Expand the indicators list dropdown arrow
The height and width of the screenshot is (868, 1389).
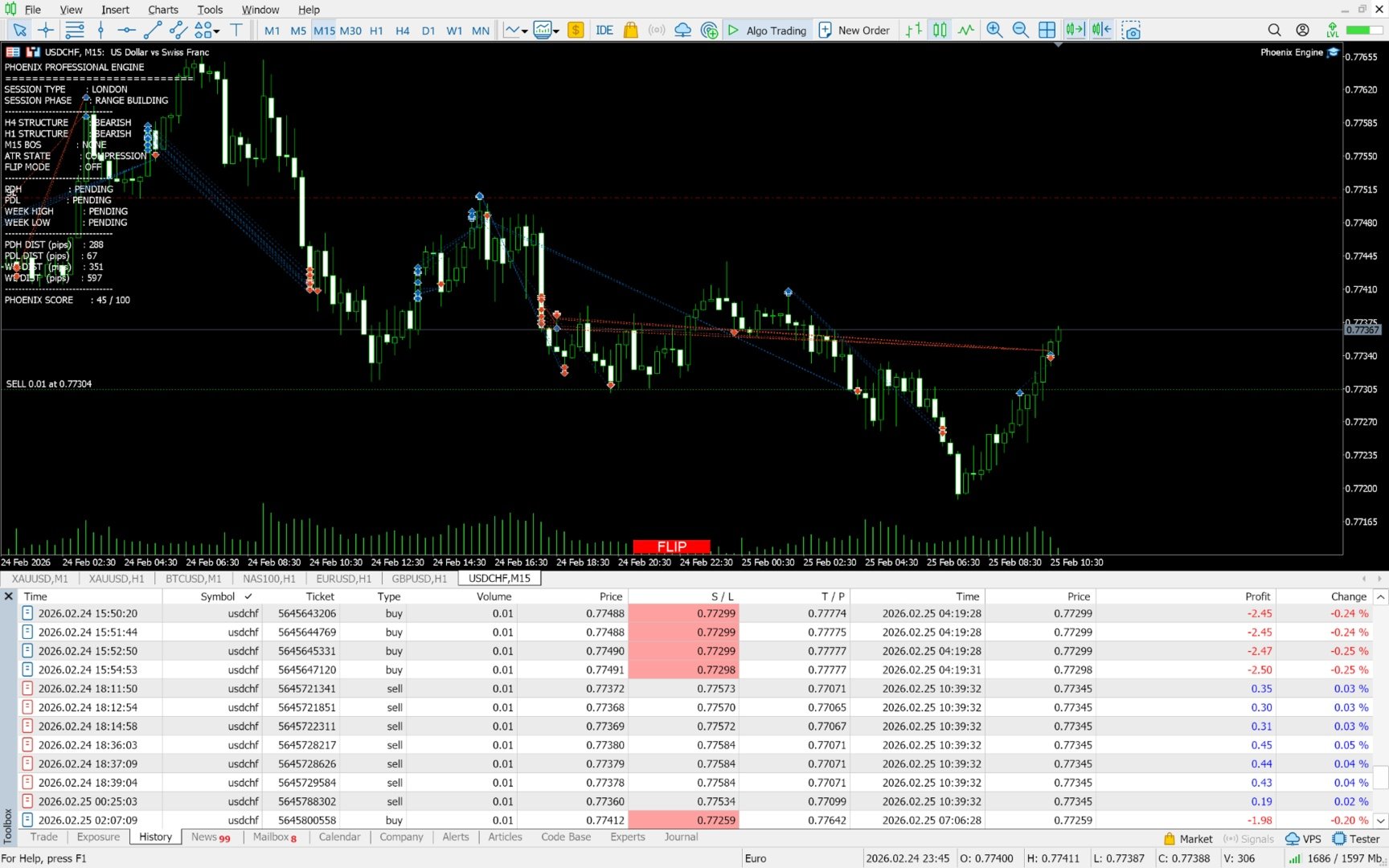coord(525,31)
